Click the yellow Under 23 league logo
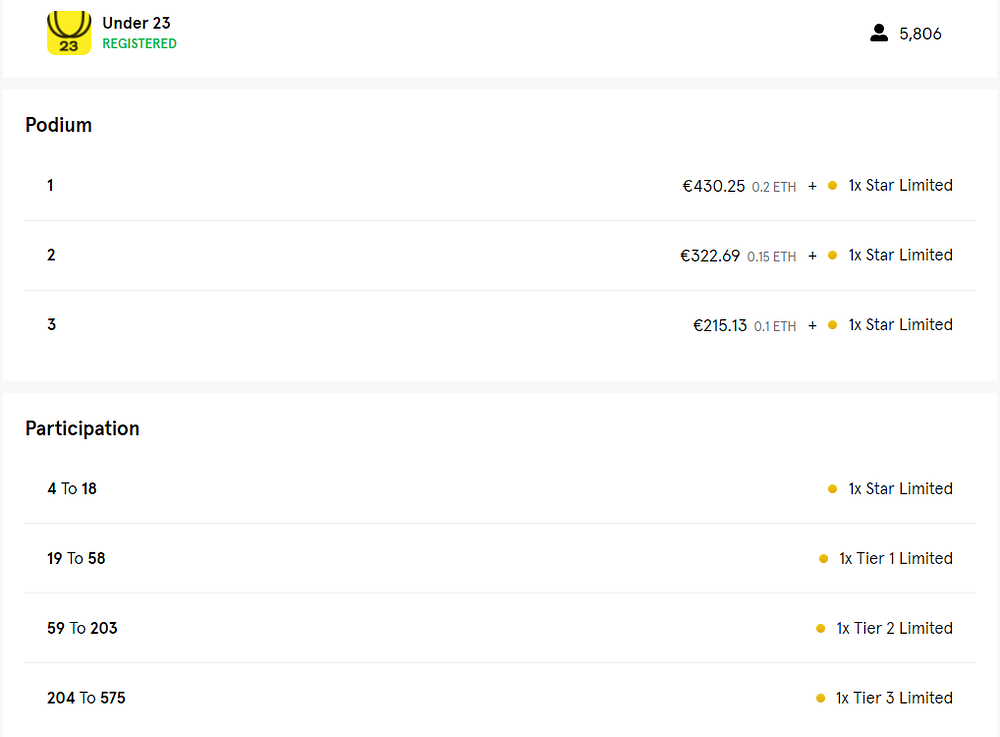Image resolution: width=1000 pixels, height=737 pixels. tap(69, 33)
